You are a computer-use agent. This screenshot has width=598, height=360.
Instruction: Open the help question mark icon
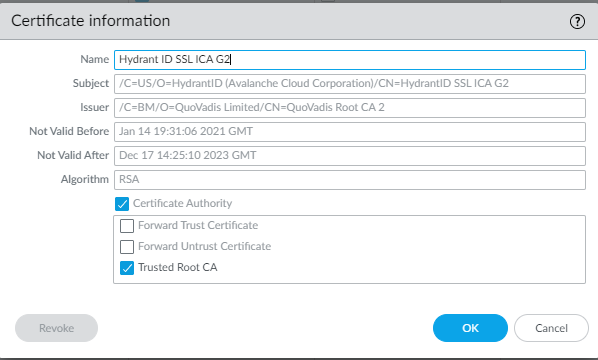577,22
